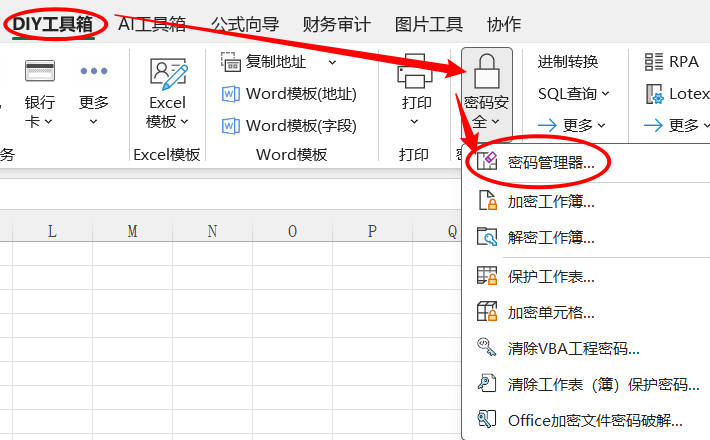
Task: Select the Word模板(地址) icon
Action: 230,95
